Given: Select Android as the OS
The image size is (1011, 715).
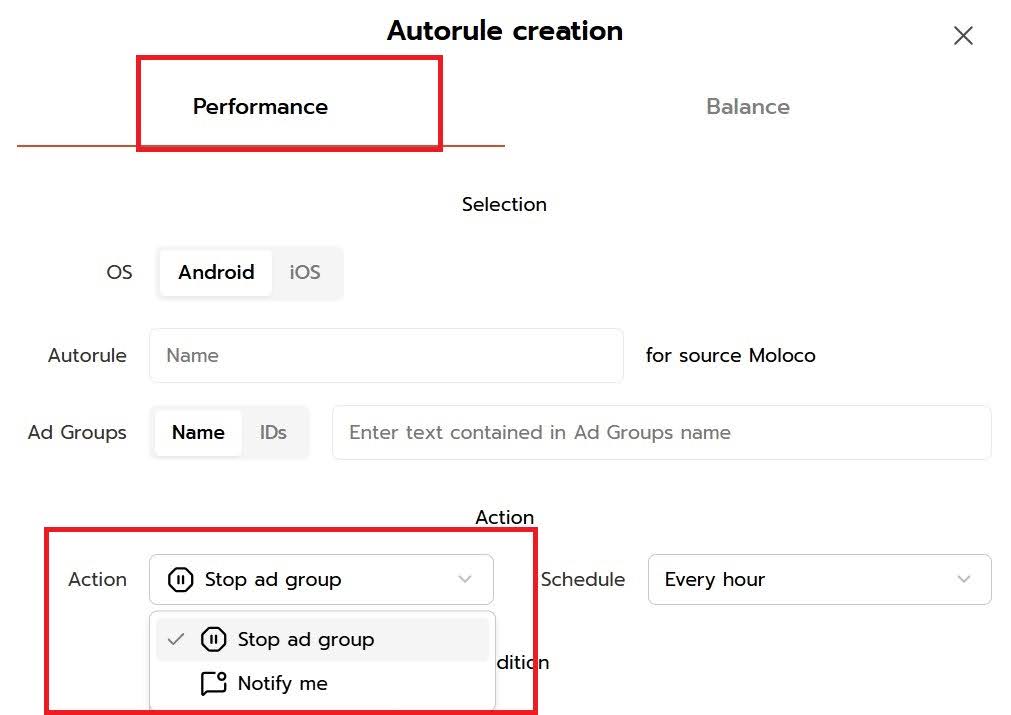Looking at the screenshot, I should pyautogui.click(x=216, y=273).
